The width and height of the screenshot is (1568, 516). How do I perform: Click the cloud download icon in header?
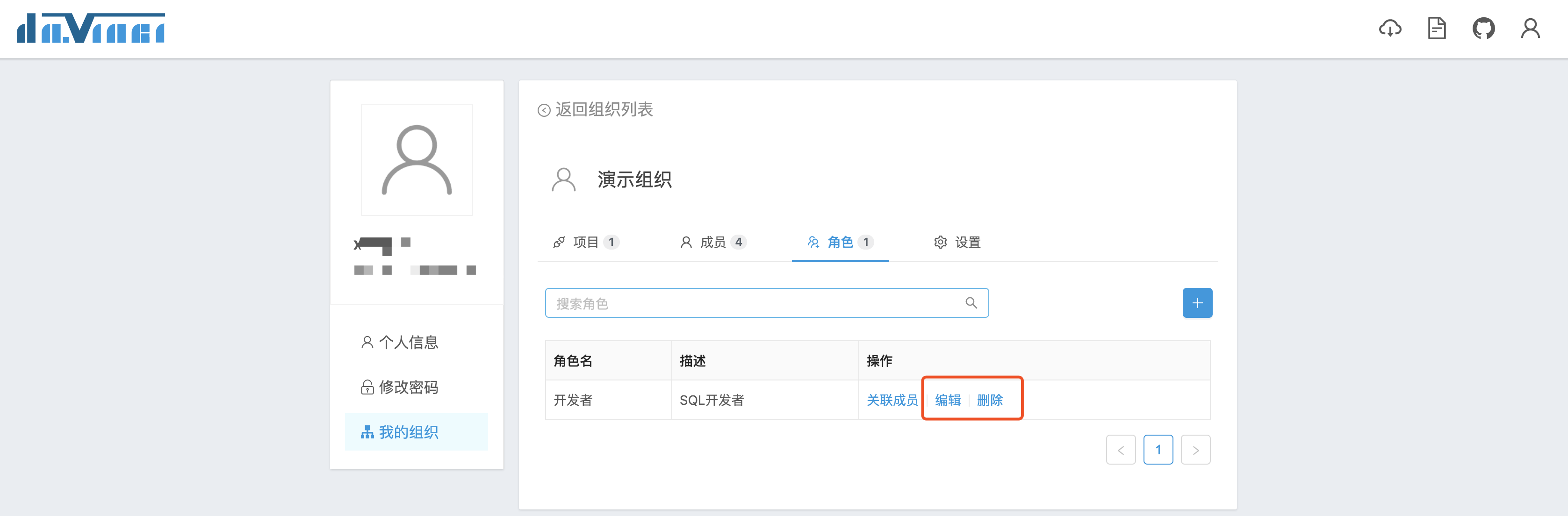(1390, 28)
